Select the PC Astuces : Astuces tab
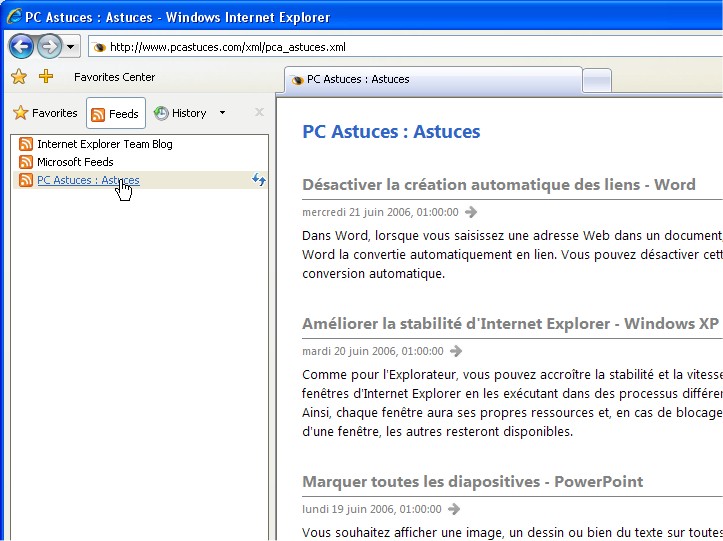Viewport: 723px width, 541px height. click(433, 79)
